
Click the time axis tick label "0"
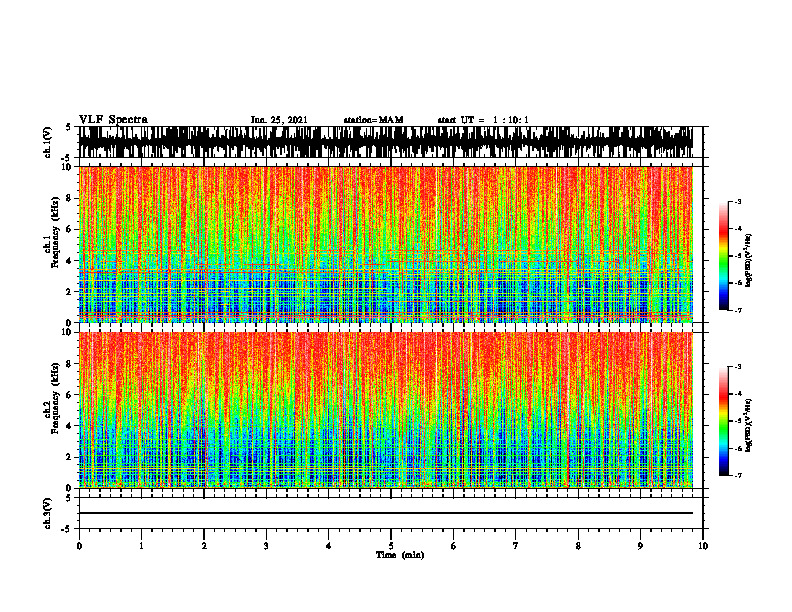click(79, 546)
